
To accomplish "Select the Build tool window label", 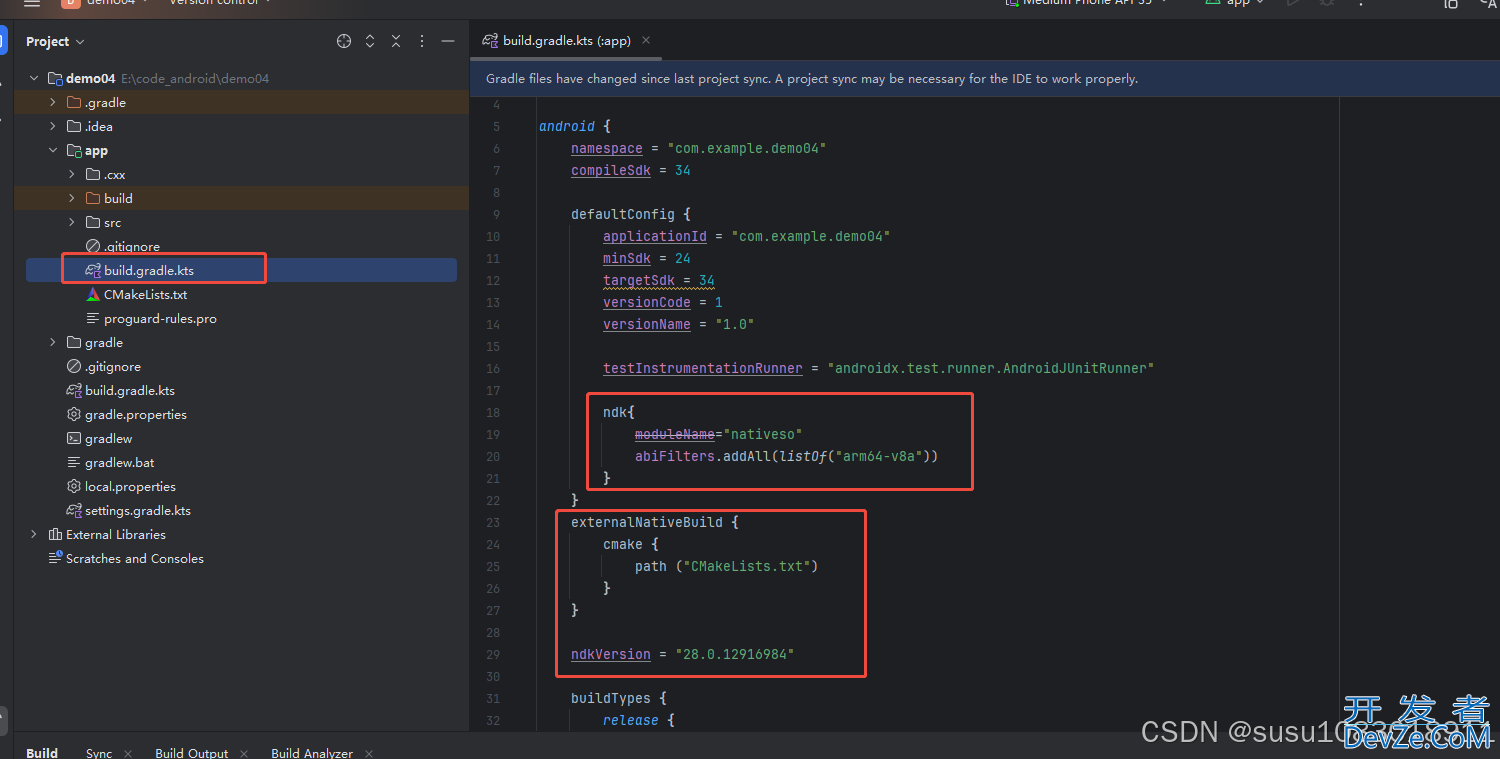I will point(42,753).
